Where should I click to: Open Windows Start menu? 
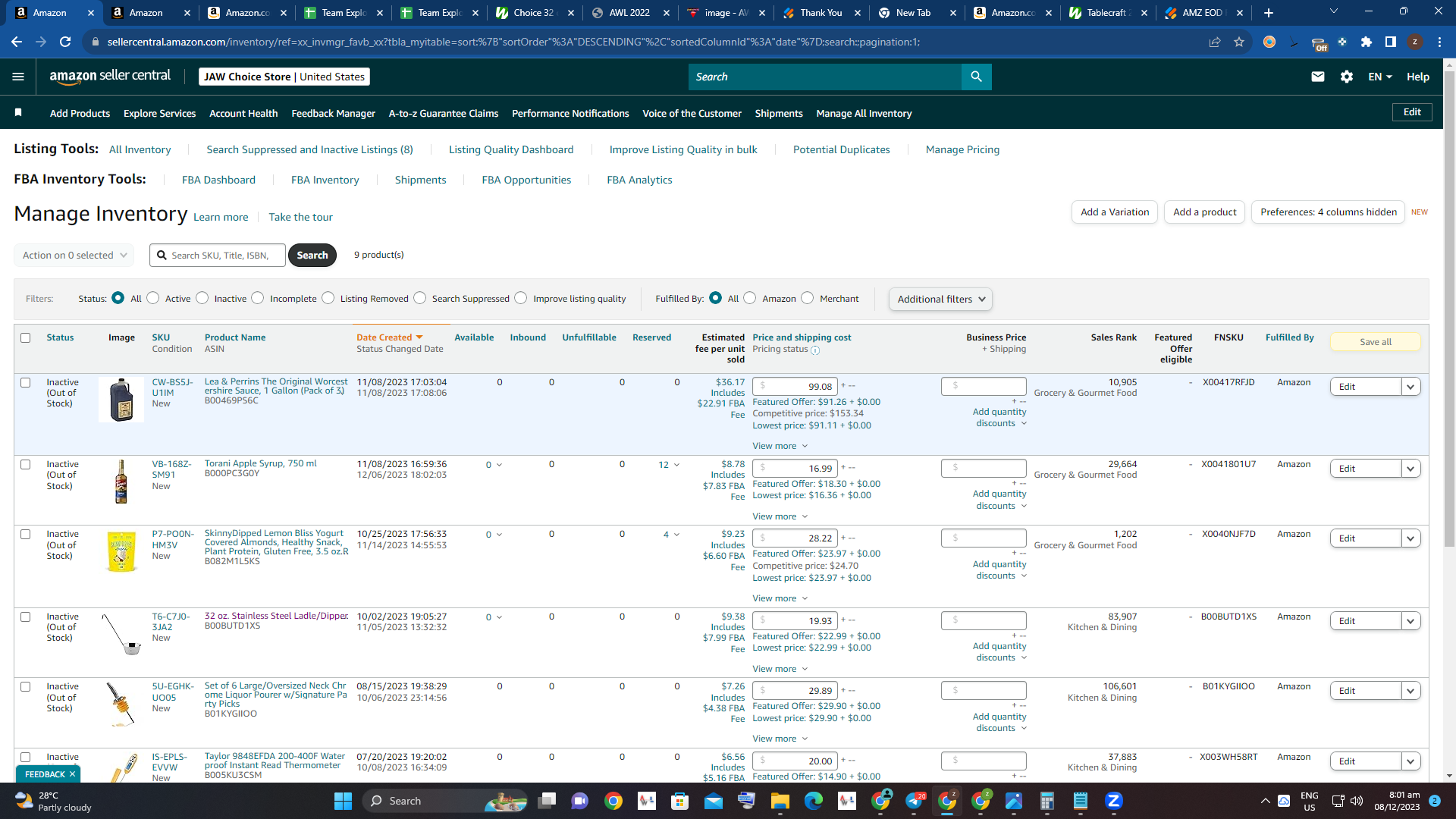[343, 801]
